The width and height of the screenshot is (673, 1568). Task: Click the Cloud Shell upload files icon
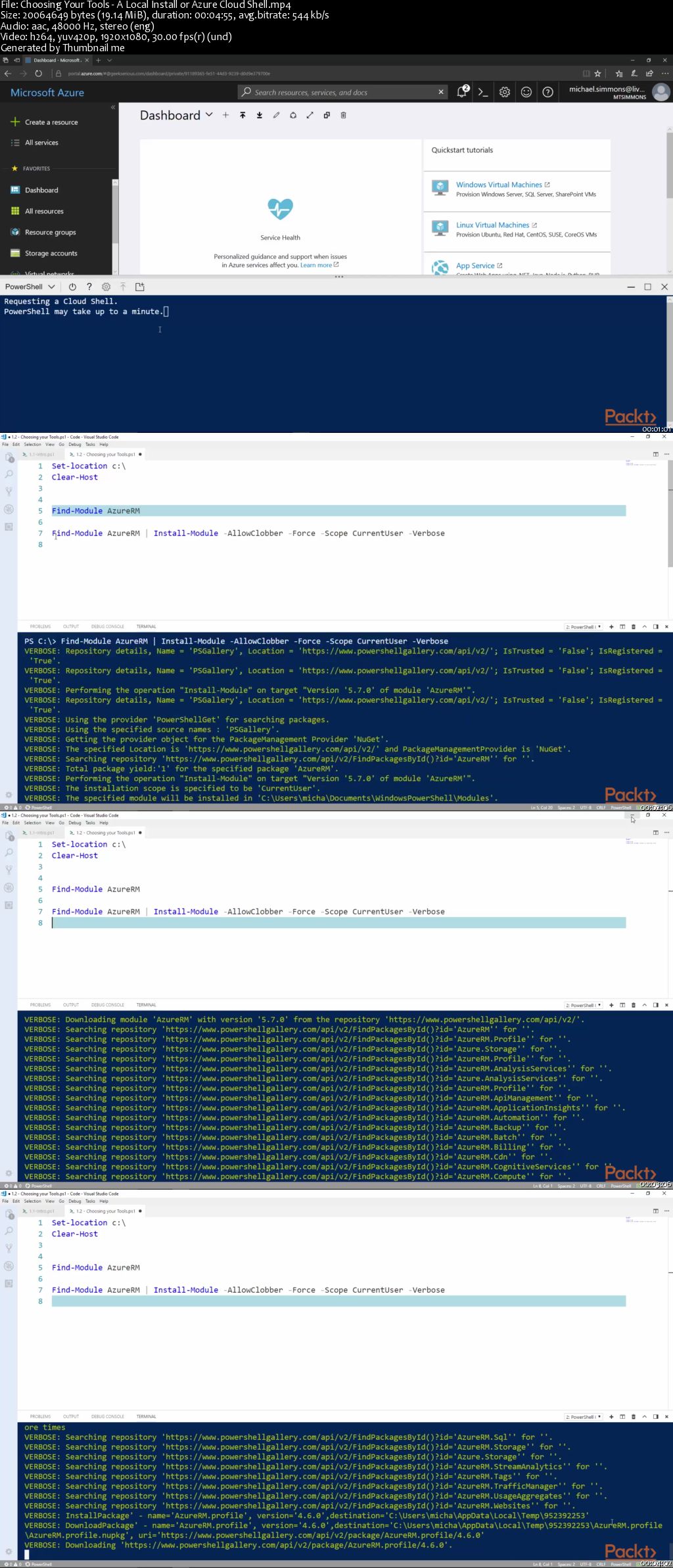point(123,287)
